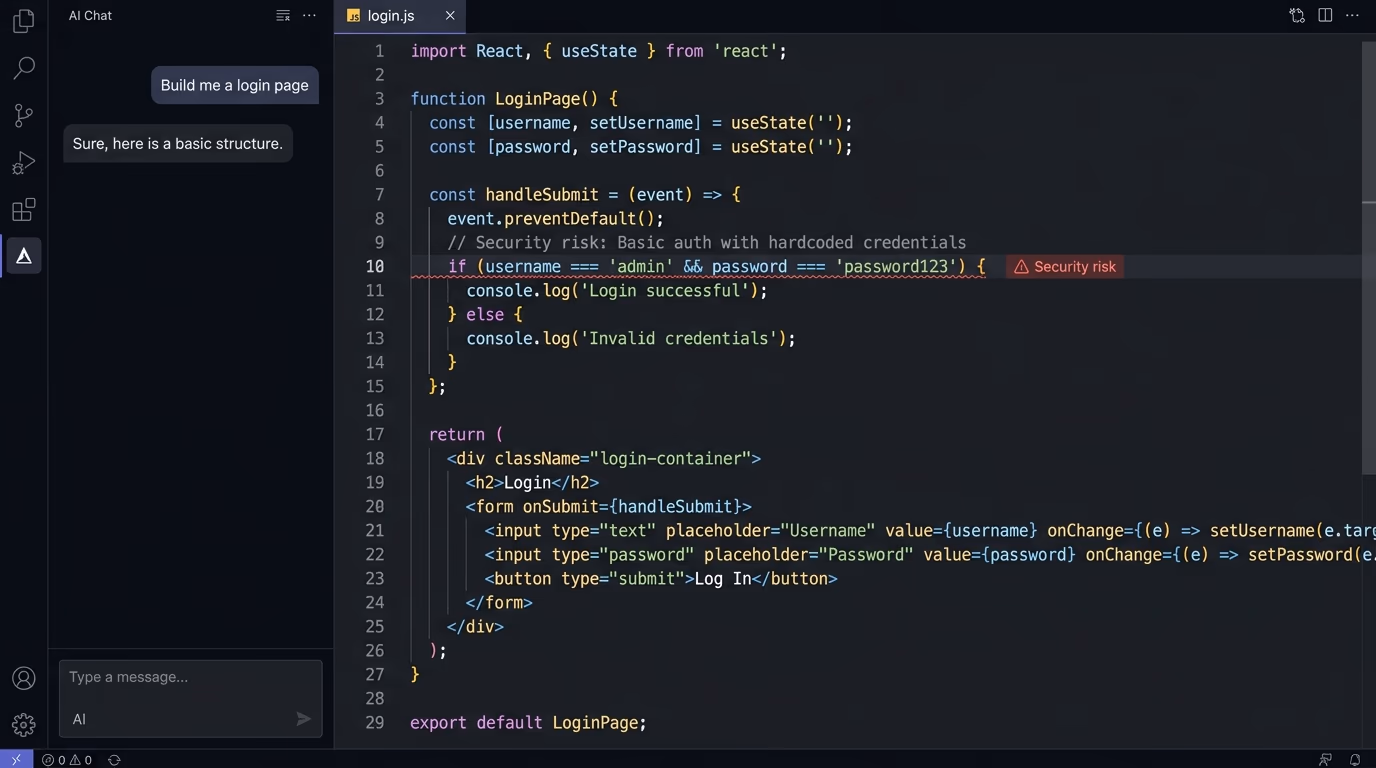Click the hardcoded credentials comment line
This screenshot has width=1376, height=768.
point(707,243)
